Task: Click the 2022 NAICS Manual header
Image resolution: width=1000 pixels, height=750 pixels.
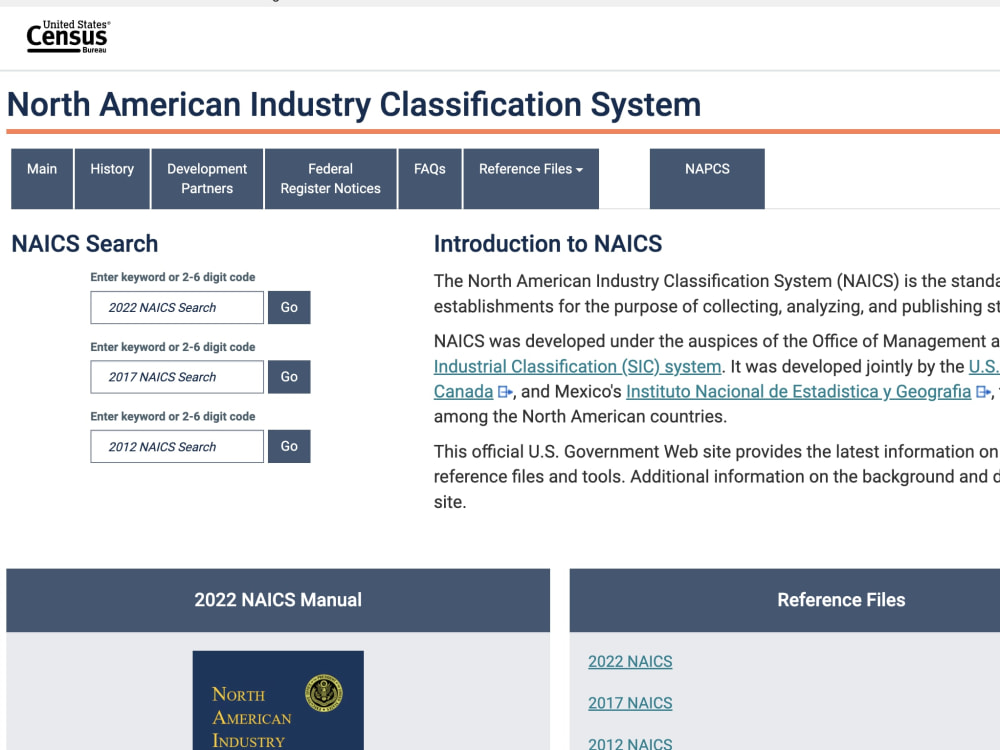Action: coord(278,600)
